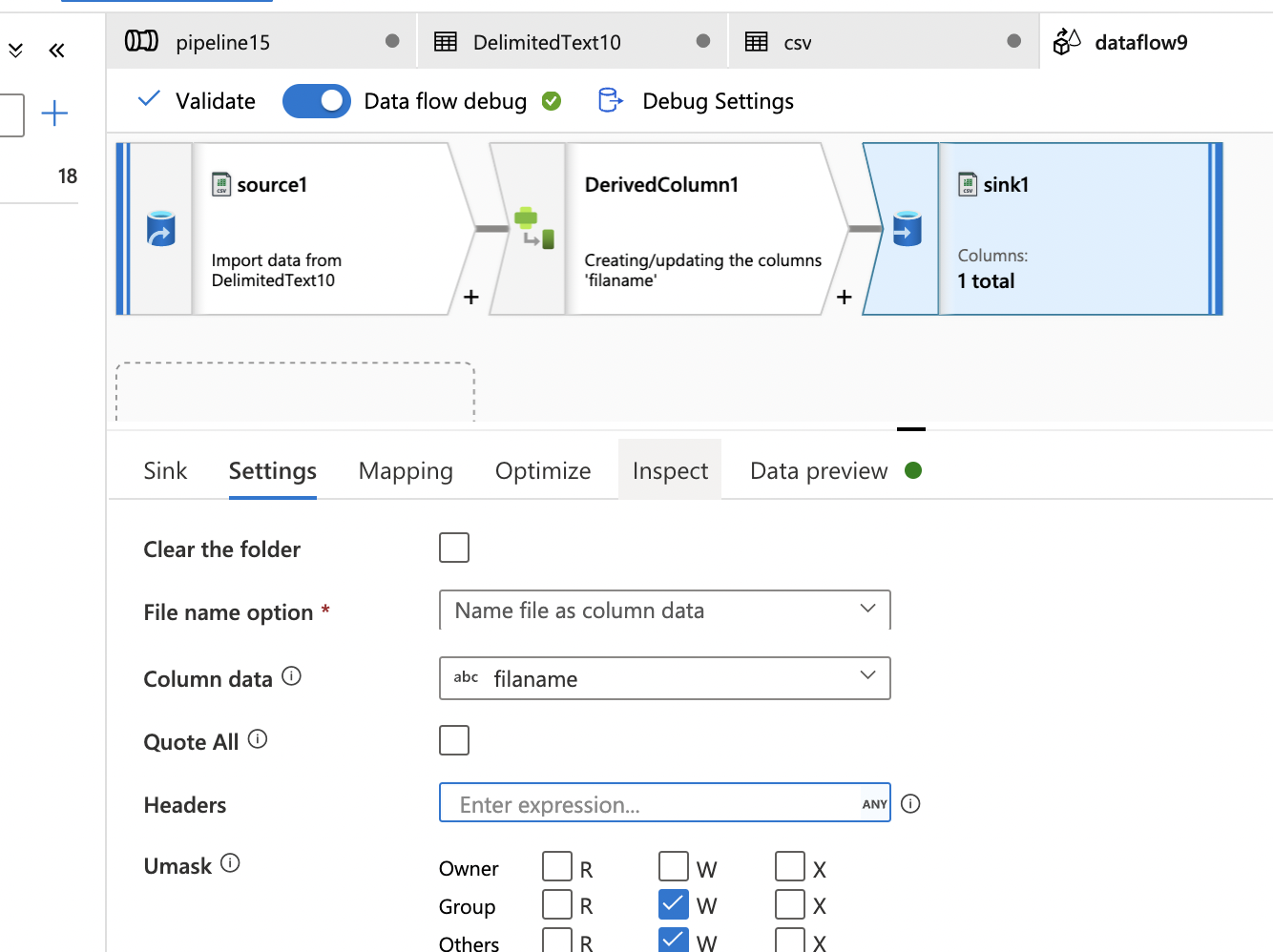Click the Validate button

(x=197, y=101)
